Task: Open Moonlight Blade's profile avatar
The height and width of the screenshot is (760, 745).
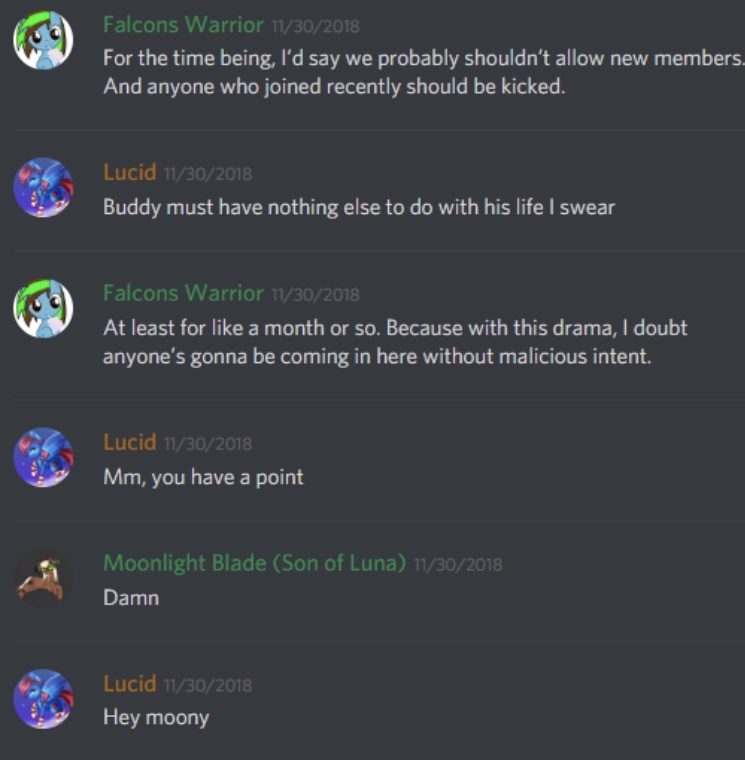Action: click(43, 578)
